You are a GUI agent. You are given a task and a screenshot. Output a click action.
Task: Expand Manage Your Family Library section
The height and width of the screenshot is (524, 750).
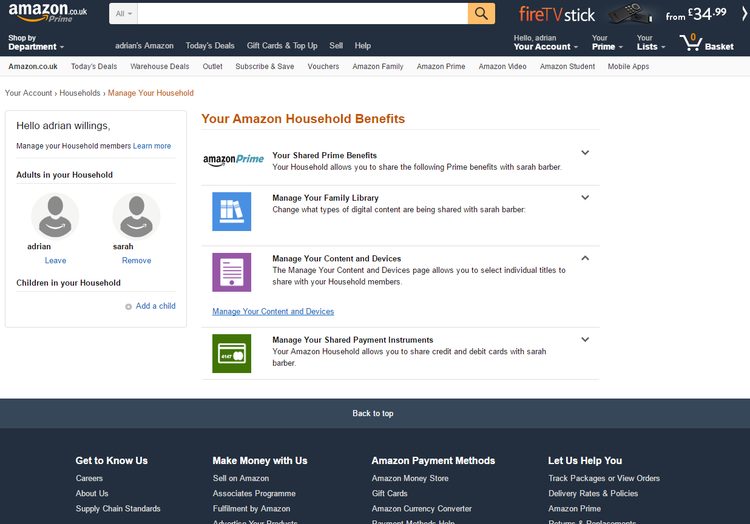coord(585,197)
